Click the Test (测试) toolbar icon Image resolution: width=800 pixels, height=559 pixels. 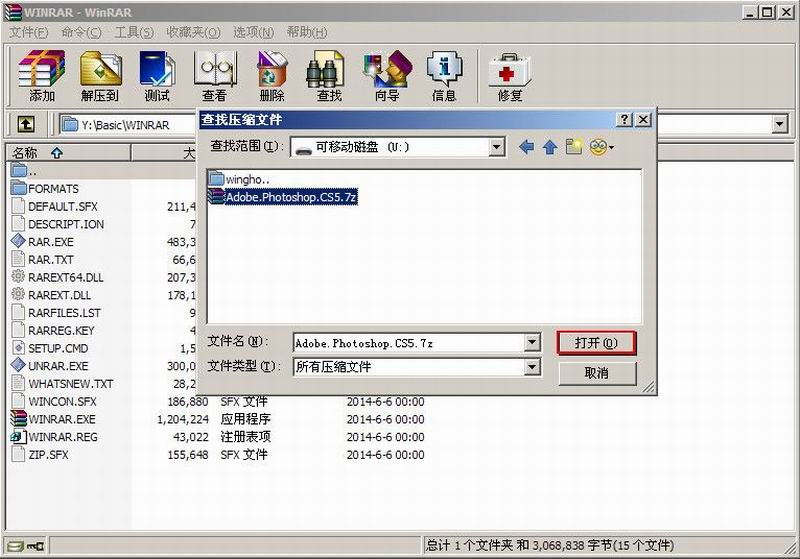(x=157, y=75)
